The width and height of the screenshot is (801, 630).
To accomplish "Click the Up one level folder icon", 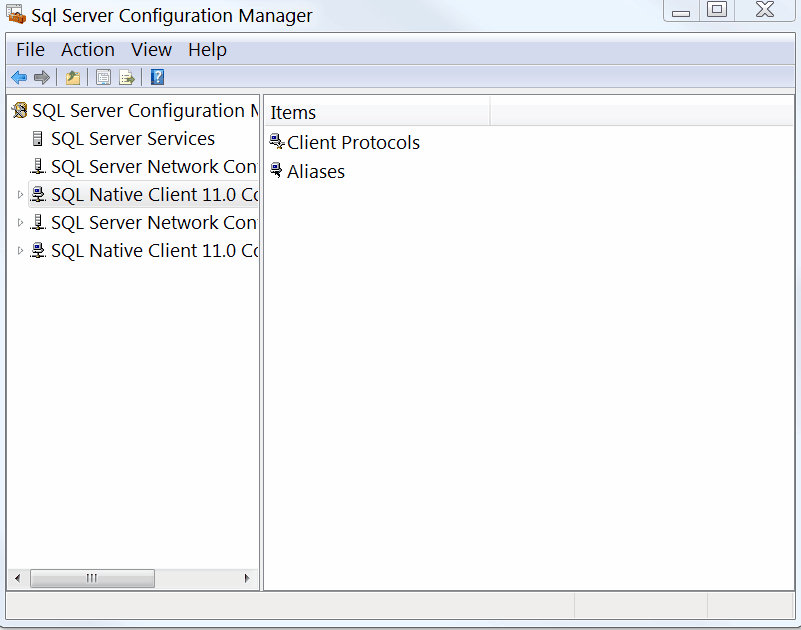I will (73, 78).
